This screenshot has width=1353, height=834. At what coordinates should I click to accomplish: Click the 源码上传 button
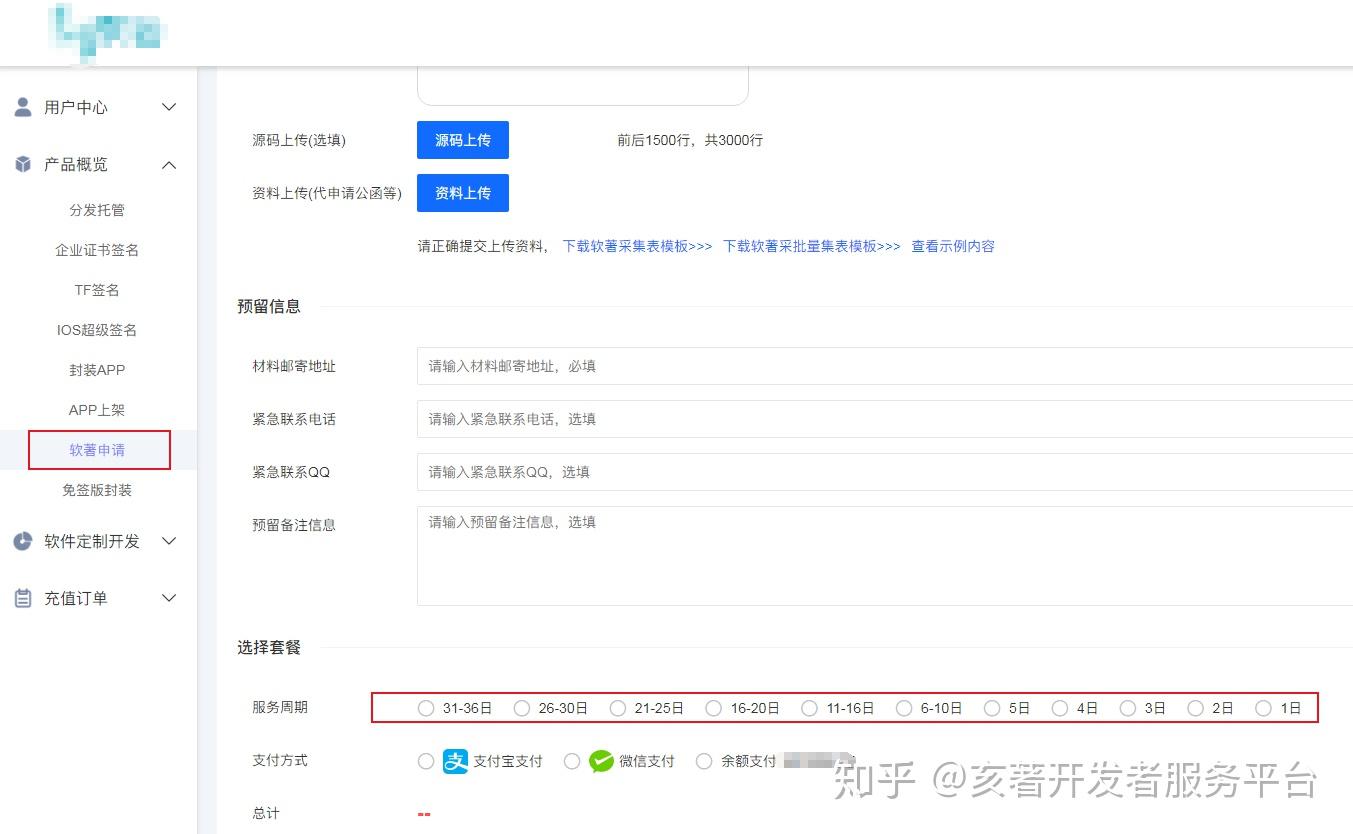tap(463, 140)
